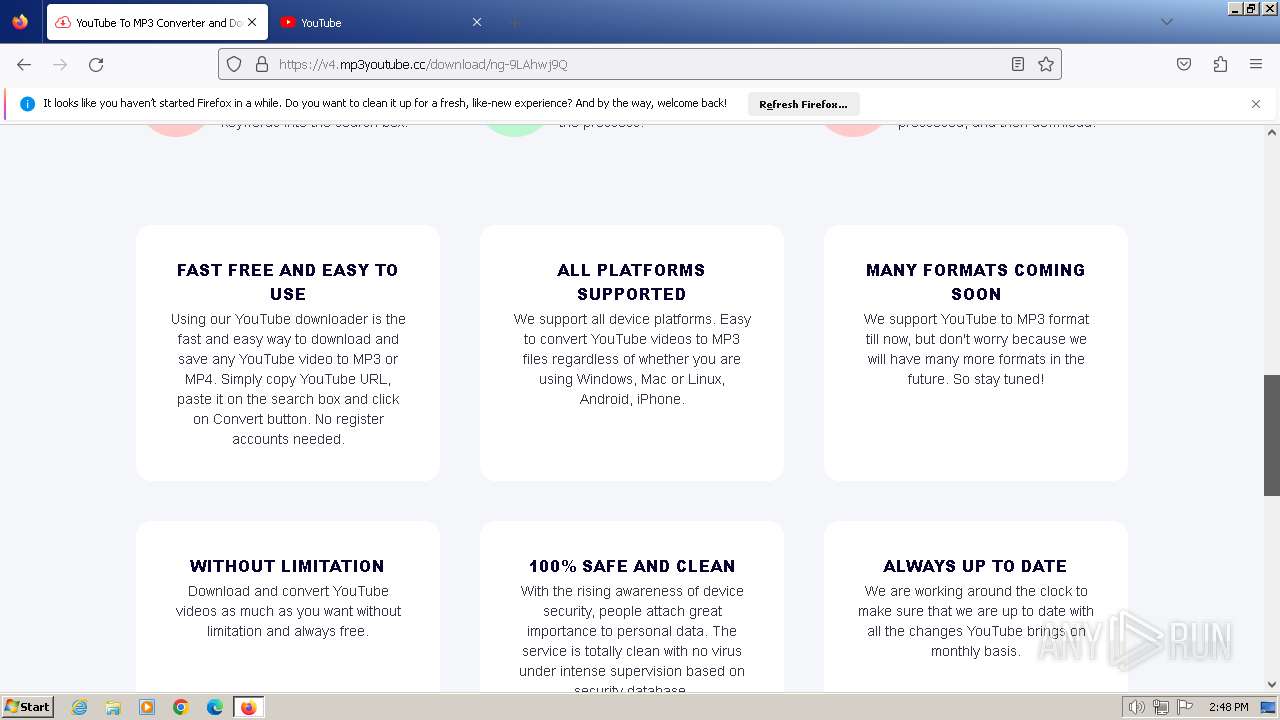View site security padlock info
The width and height of the screenshot is (1280, 720).
pyautogui.click(x=262, y=64)
